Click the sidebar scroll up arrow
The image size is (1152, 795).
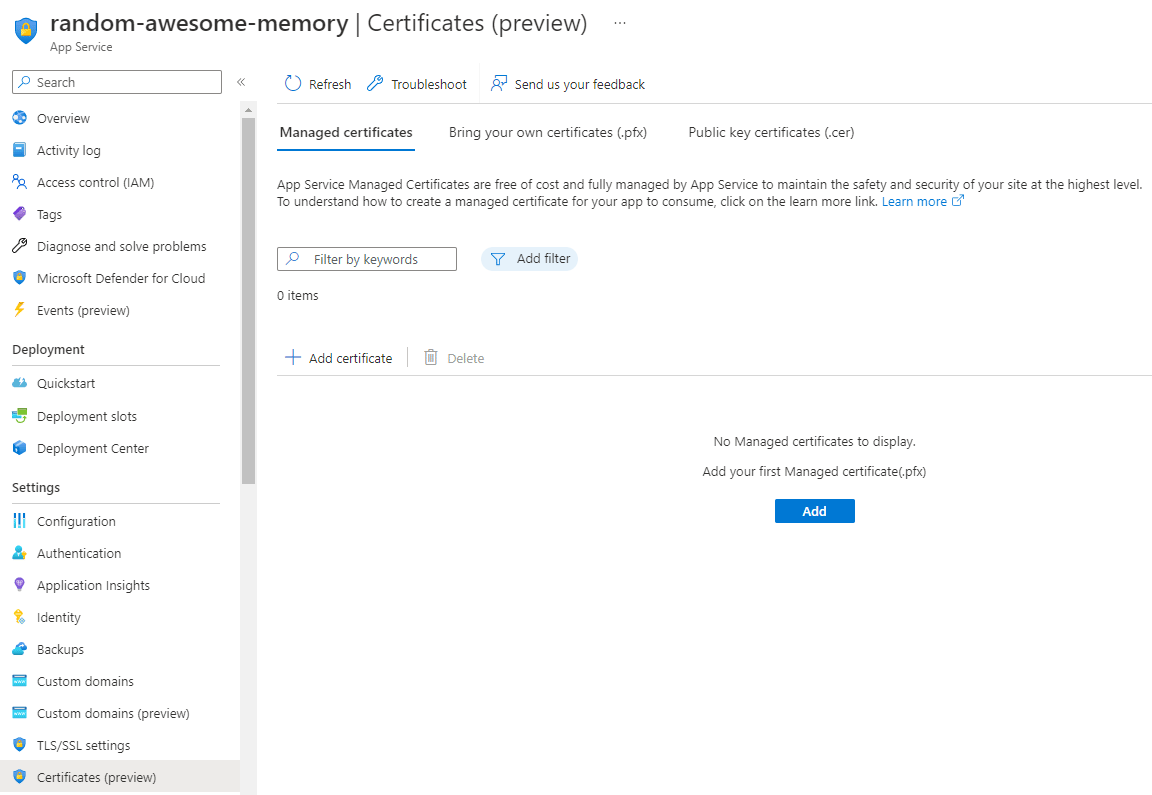248,109
